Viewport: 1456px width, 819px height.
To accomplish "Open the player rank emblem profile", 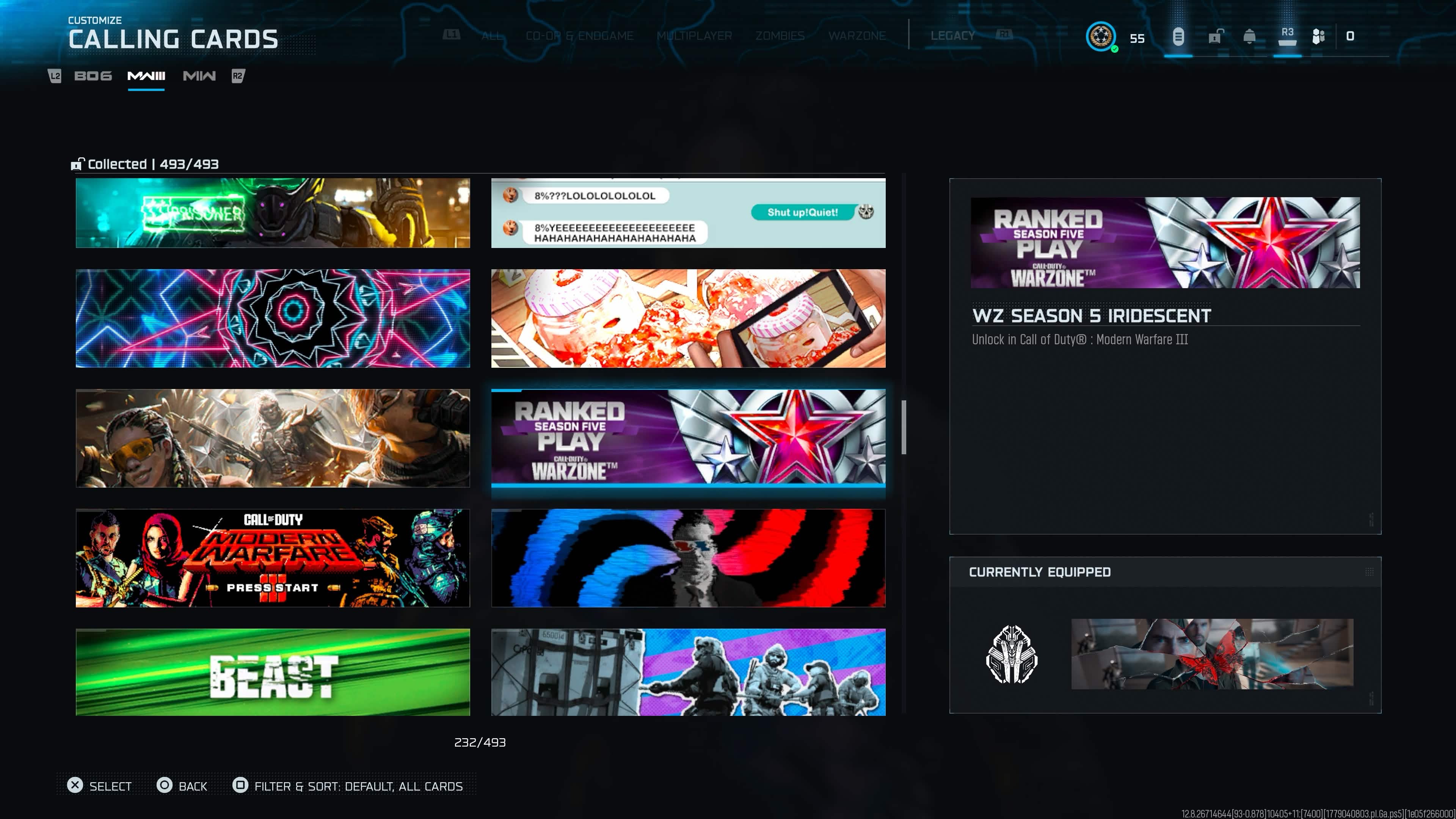I will tap(1100, 37).
